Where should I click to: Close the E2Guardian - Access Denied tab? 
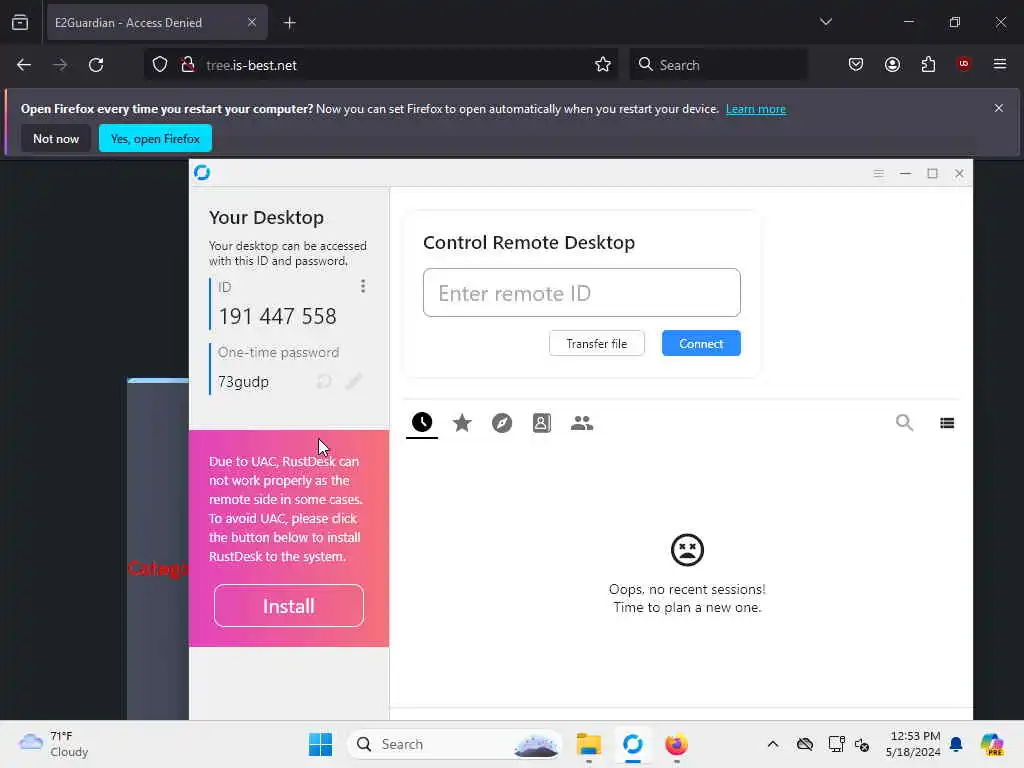click(252, 23)
